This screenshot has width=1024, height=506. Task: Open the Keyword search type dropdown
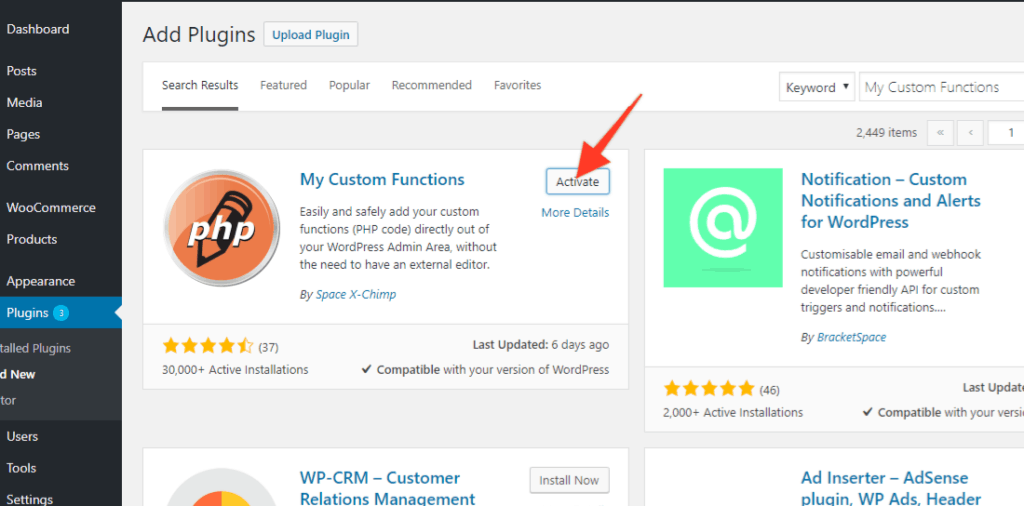[x=817, y=87]
